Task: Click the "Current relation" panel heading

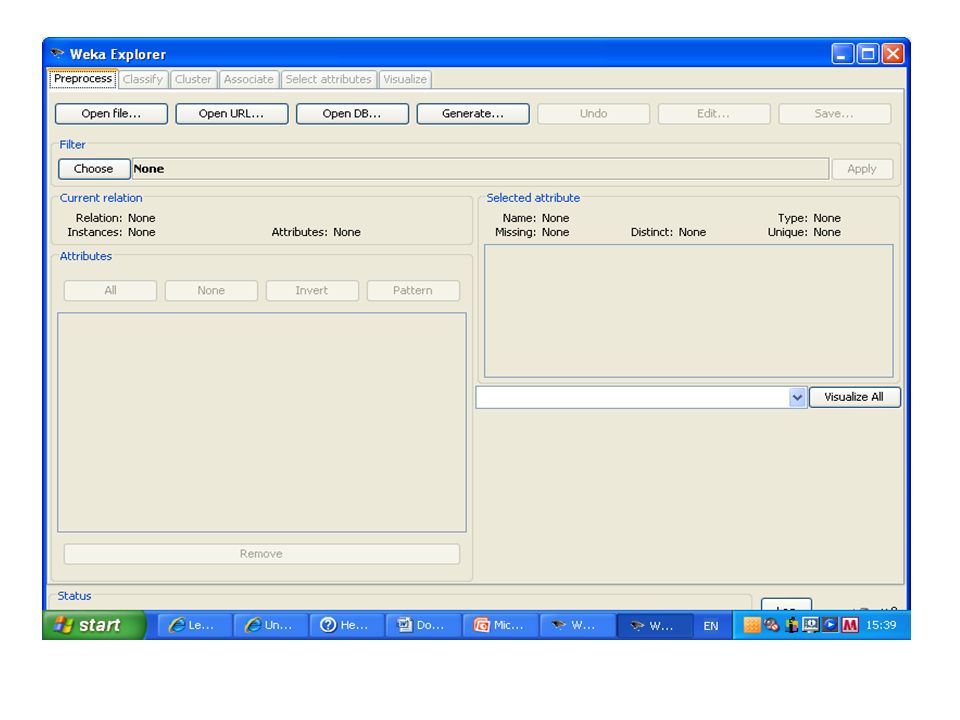Action: tap(101, 198)
